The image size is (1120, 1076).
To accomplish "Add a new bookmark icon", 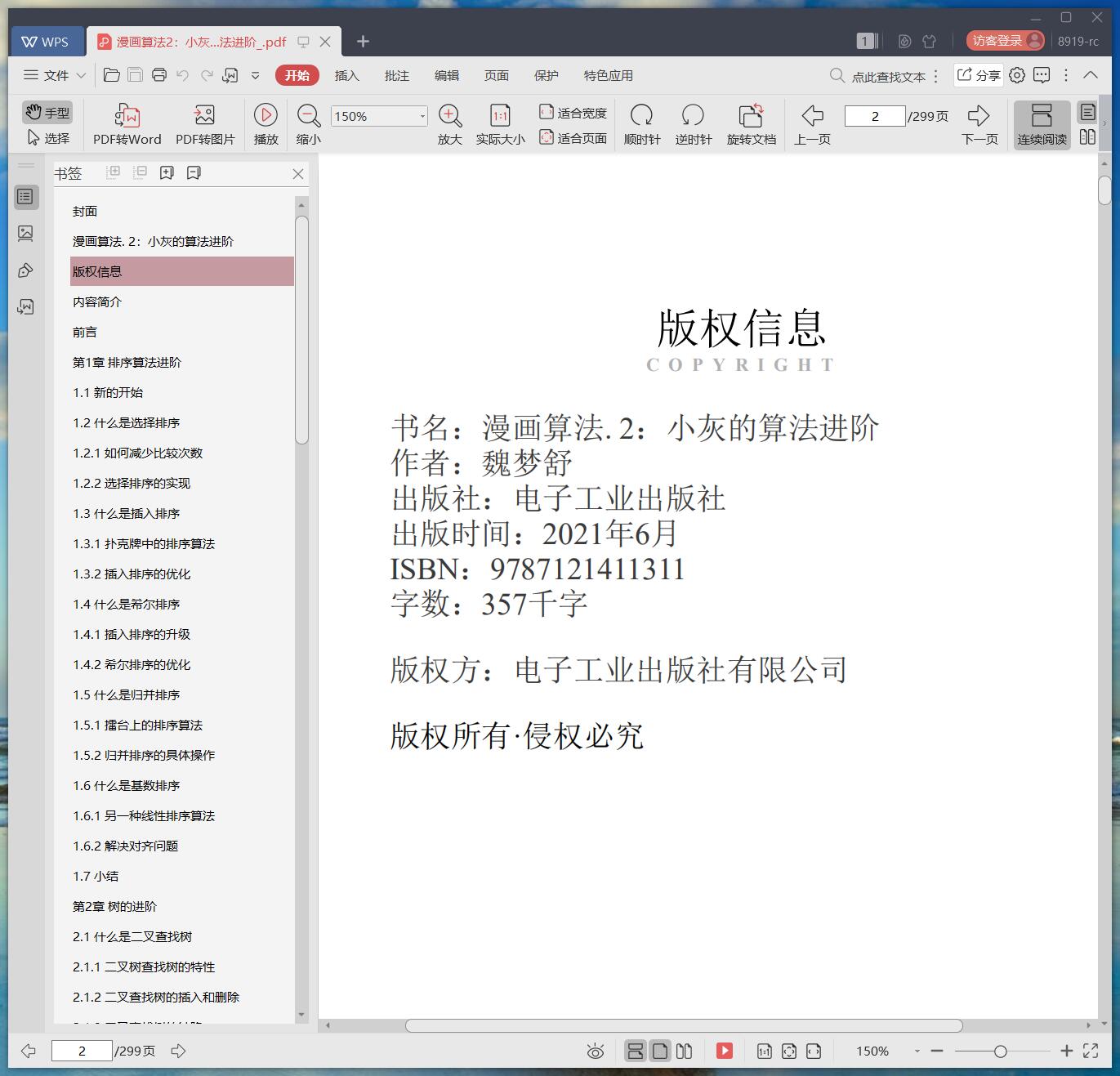I will coord(167,172).
